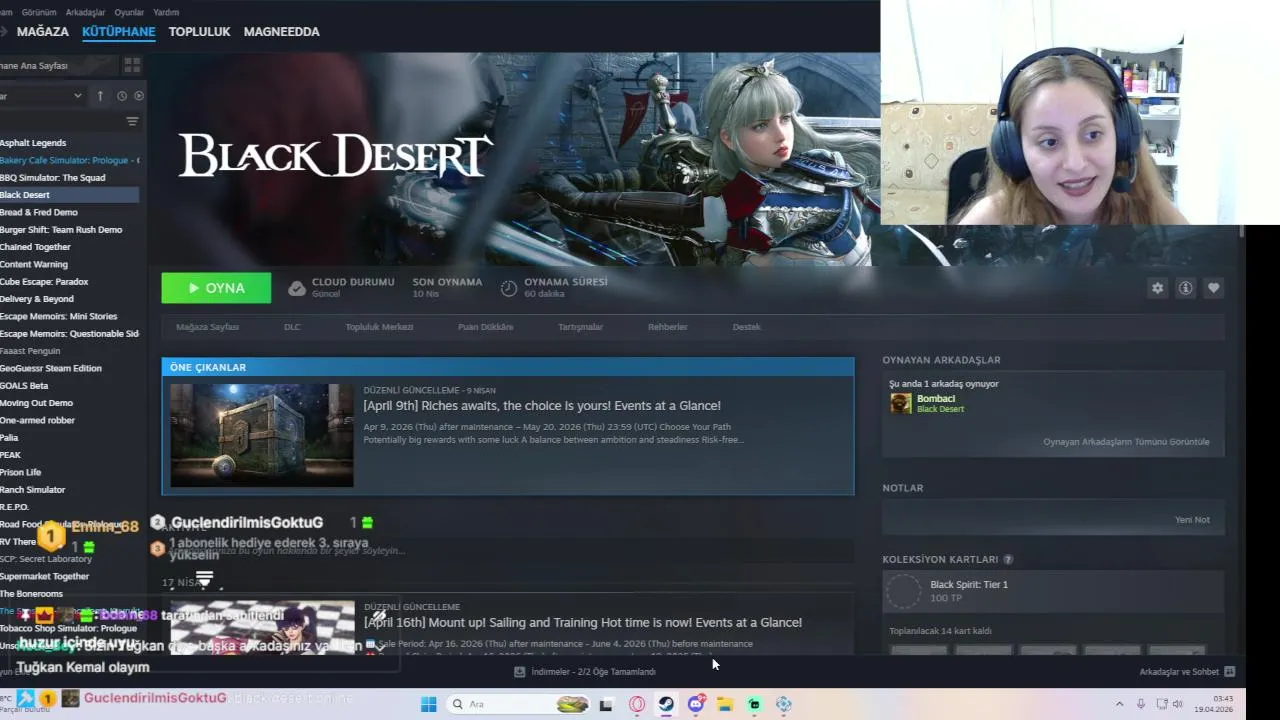
Task: Toggle Black Desert favorite heart icon
Action: pos(1213,288)
